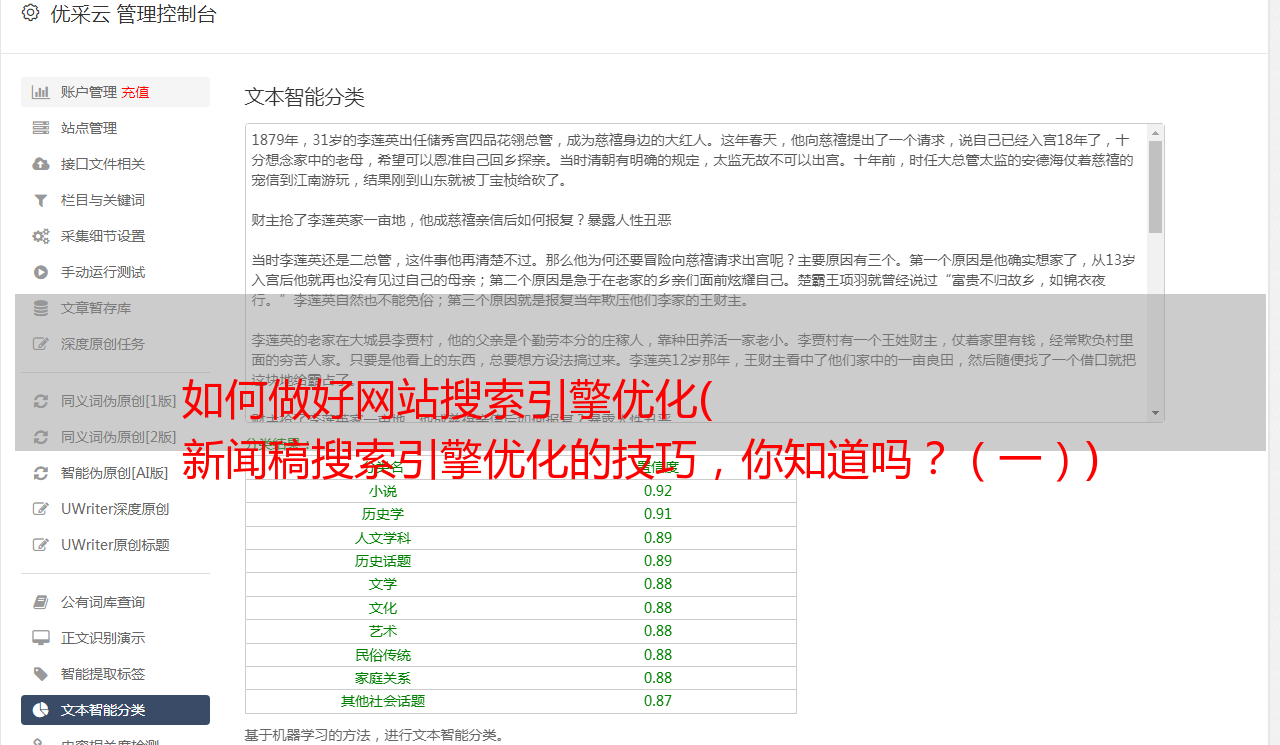Click the gears icon for 采集细节设置
The width and height of the screenshot is (1280, 745).
click(x=41, y=236)
